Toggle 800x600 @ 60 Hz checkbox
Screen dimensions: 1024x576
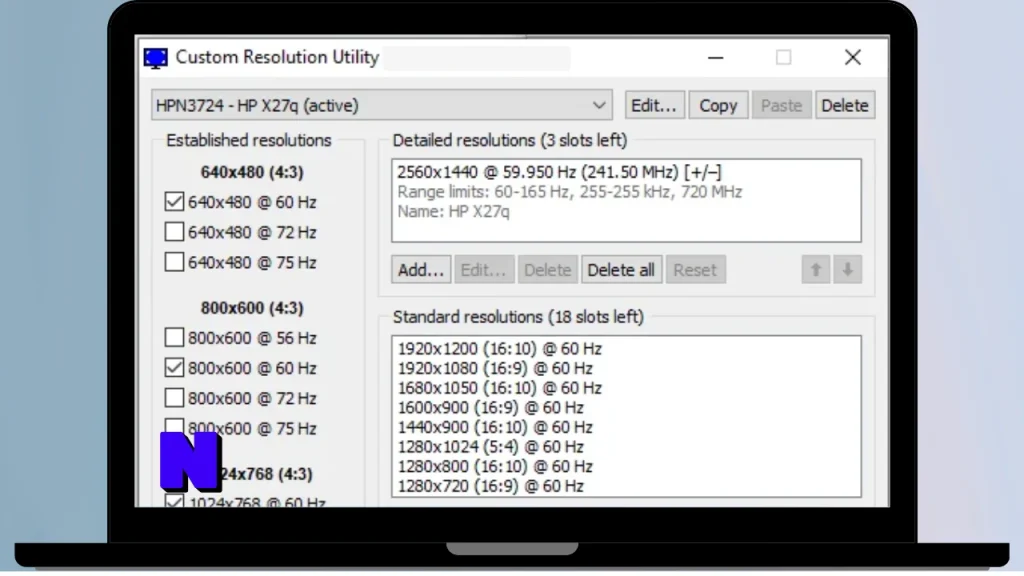174,368
